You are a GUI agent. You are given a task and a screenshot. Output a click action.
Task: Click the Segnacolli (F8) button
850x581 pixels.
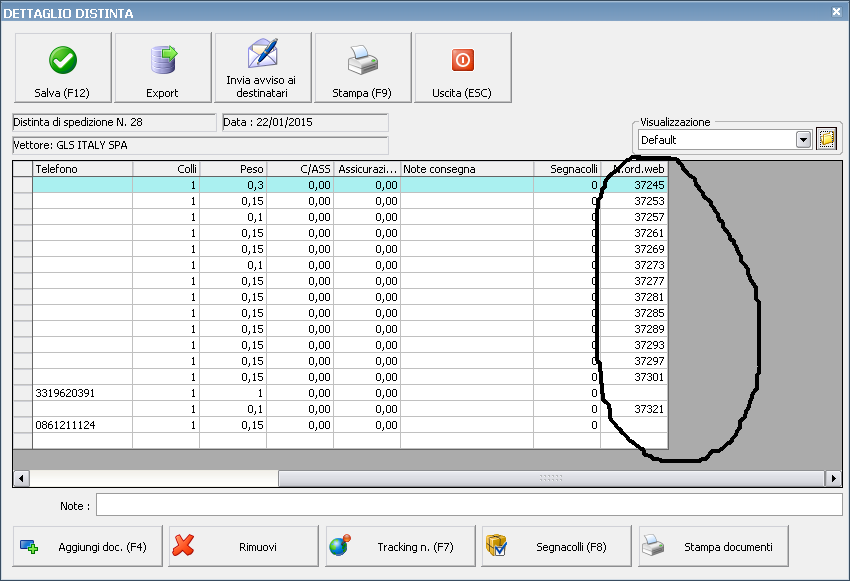click(556, 547)
